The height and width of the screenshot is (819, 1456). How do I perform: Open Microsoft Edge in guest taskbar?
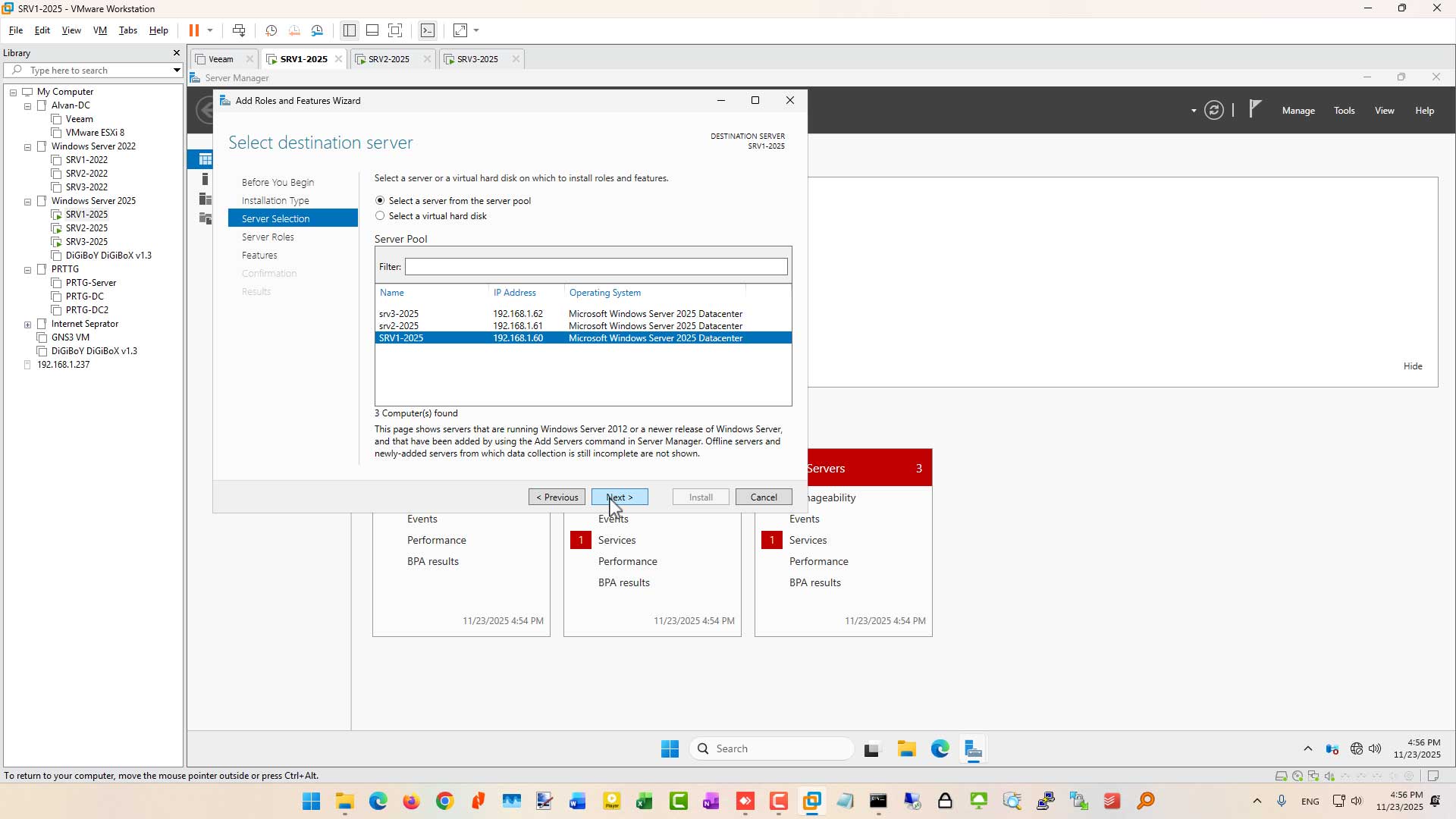click(940, 749)
